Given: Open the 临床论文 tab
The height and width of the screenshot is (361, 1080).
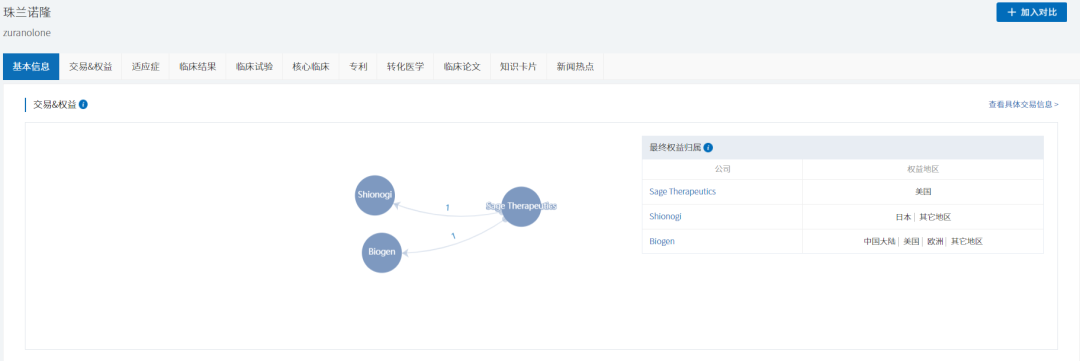Looking at the screenshot, I should click(x=461, y=67).
